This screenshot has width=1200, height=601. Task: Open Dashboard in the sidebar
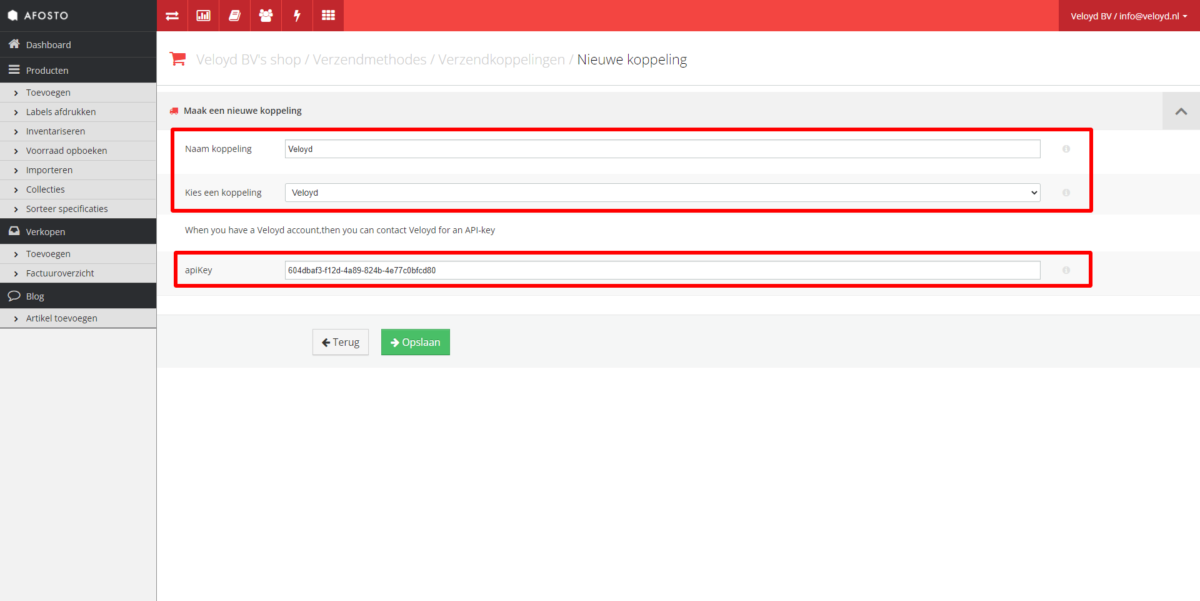[x=48, y=45]
